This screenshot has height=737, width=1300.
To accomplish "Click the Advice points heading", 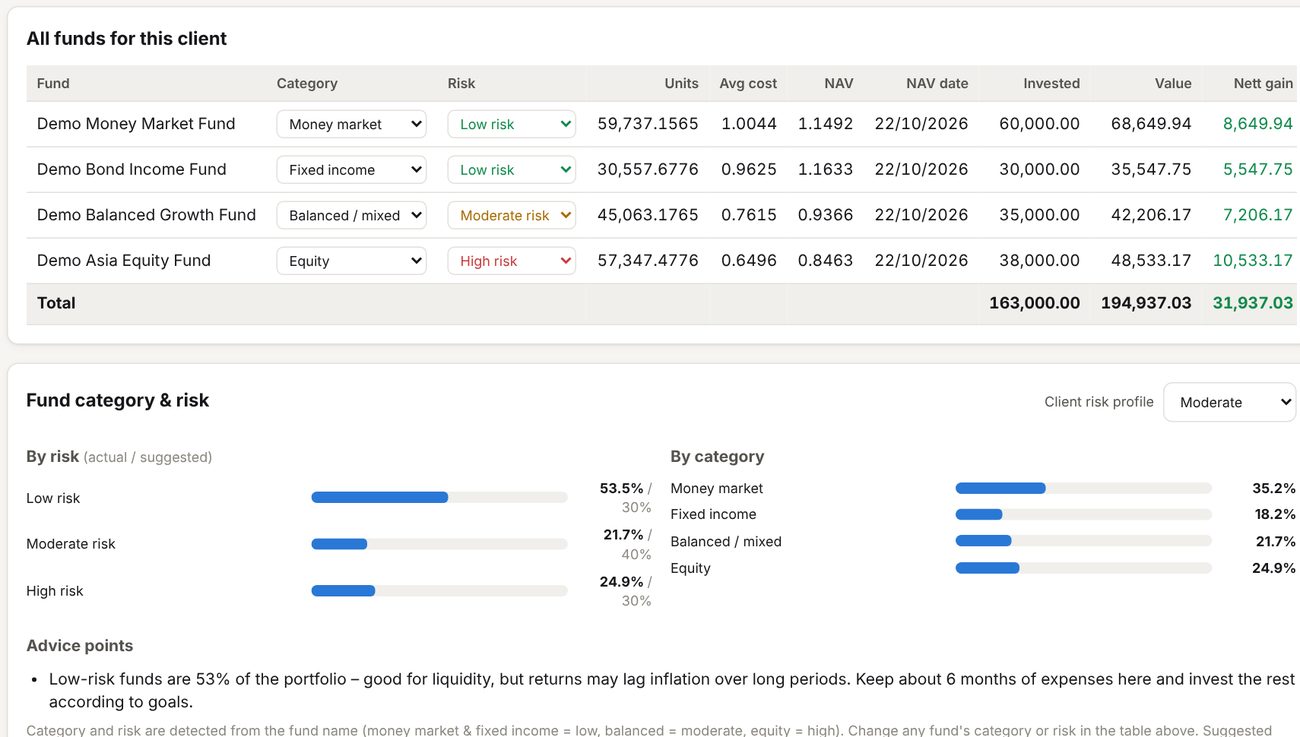I will (x=80, y=646).
